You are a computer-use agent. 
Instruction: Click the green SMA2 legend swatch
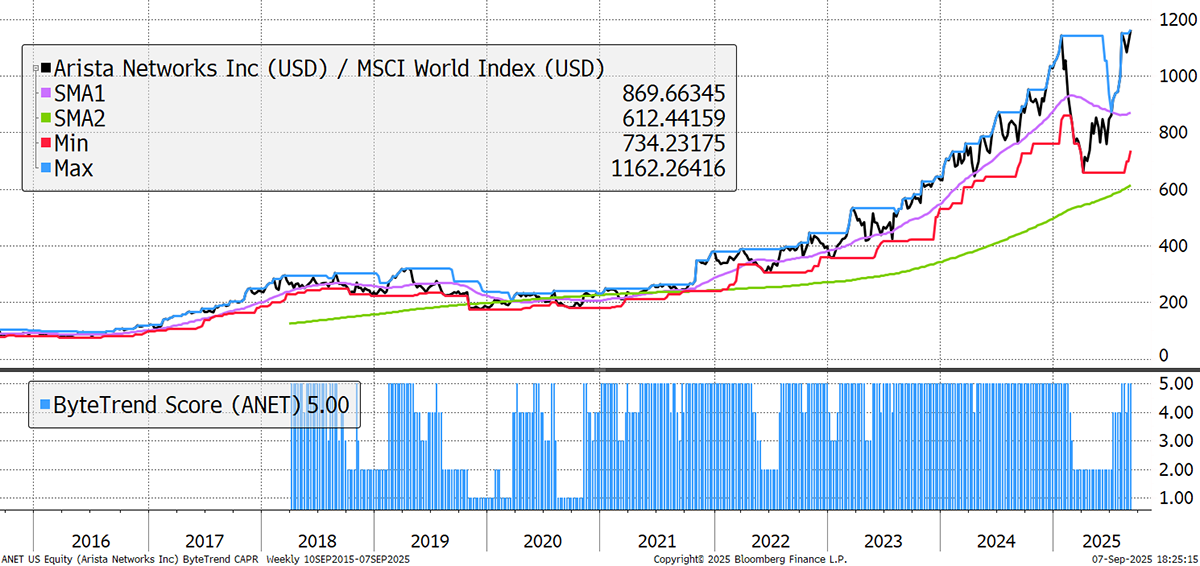[45, 119]
